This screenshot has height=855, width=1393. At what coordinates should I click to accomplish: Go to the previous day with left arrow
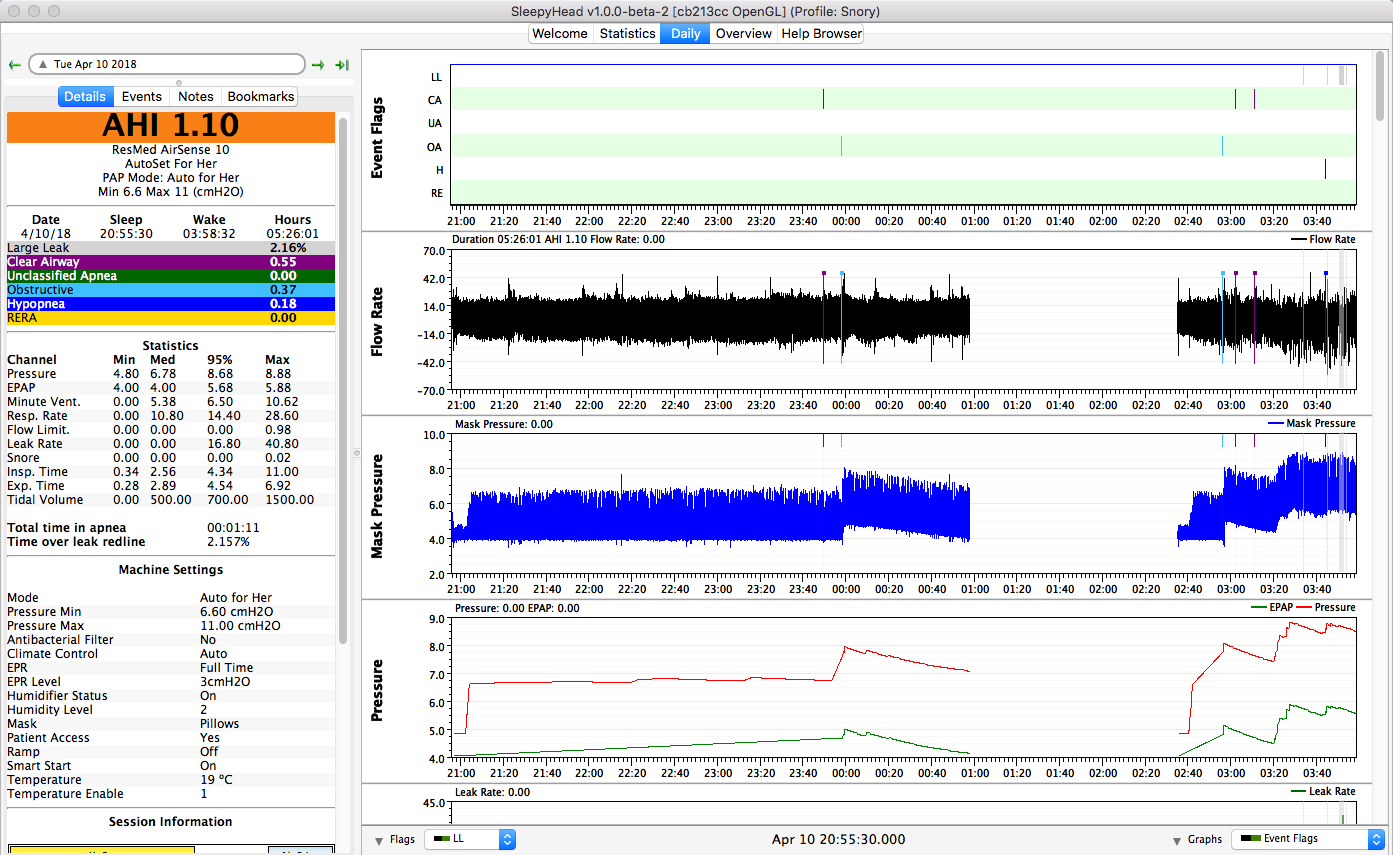pos(14,65)
